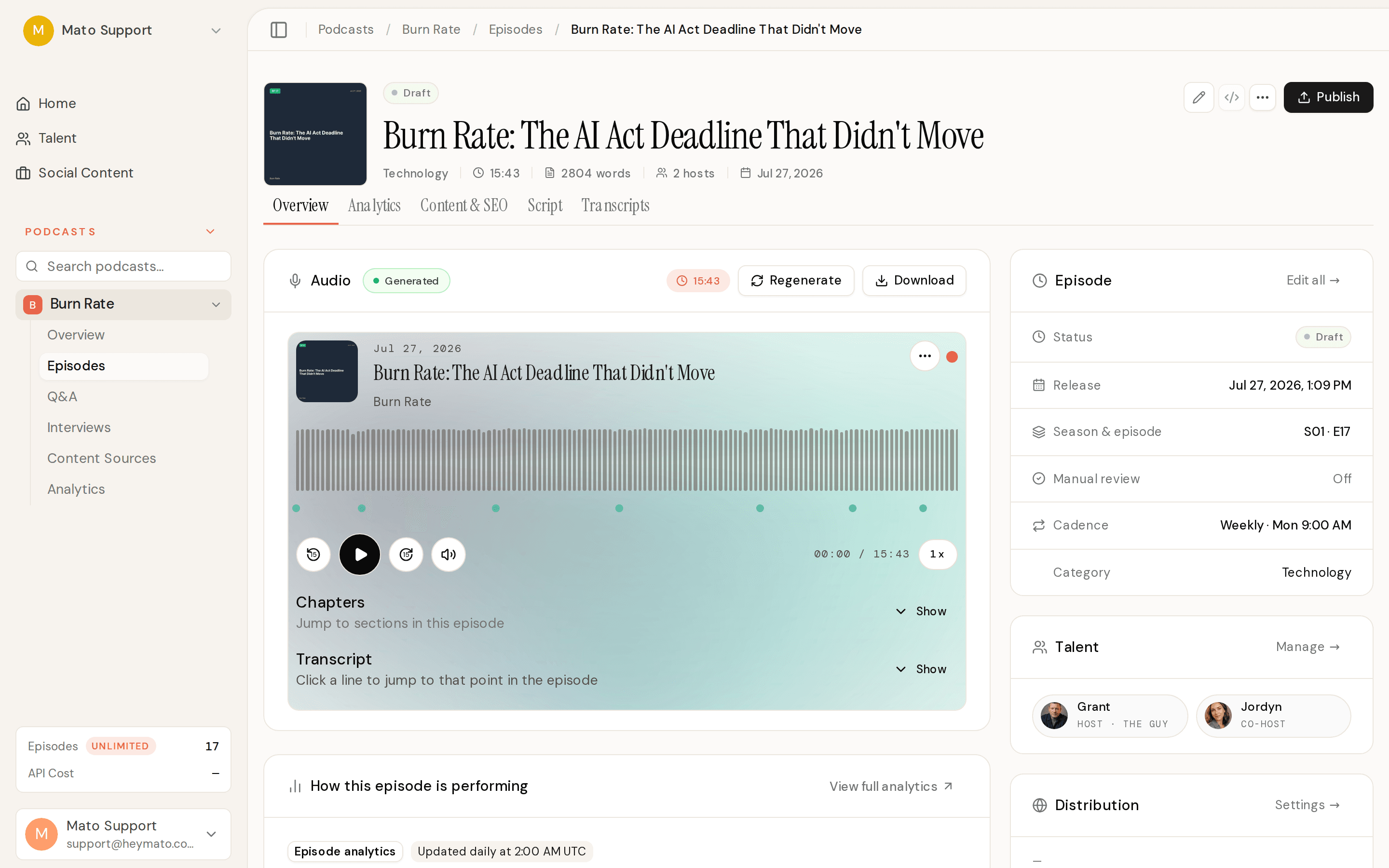Click Edit all in Episode panel
The width and height of the screenshot is (1389, 868).
click(1313, 281)
